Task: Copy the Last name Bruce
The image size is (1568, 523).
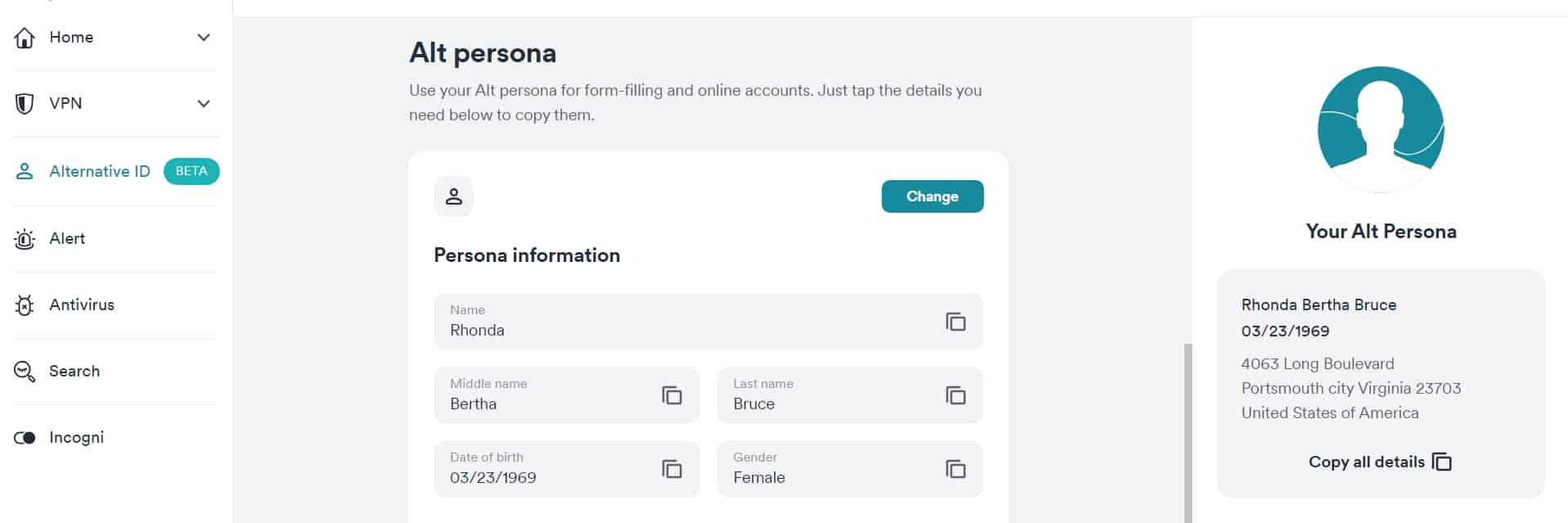Action: pos(955,395)
